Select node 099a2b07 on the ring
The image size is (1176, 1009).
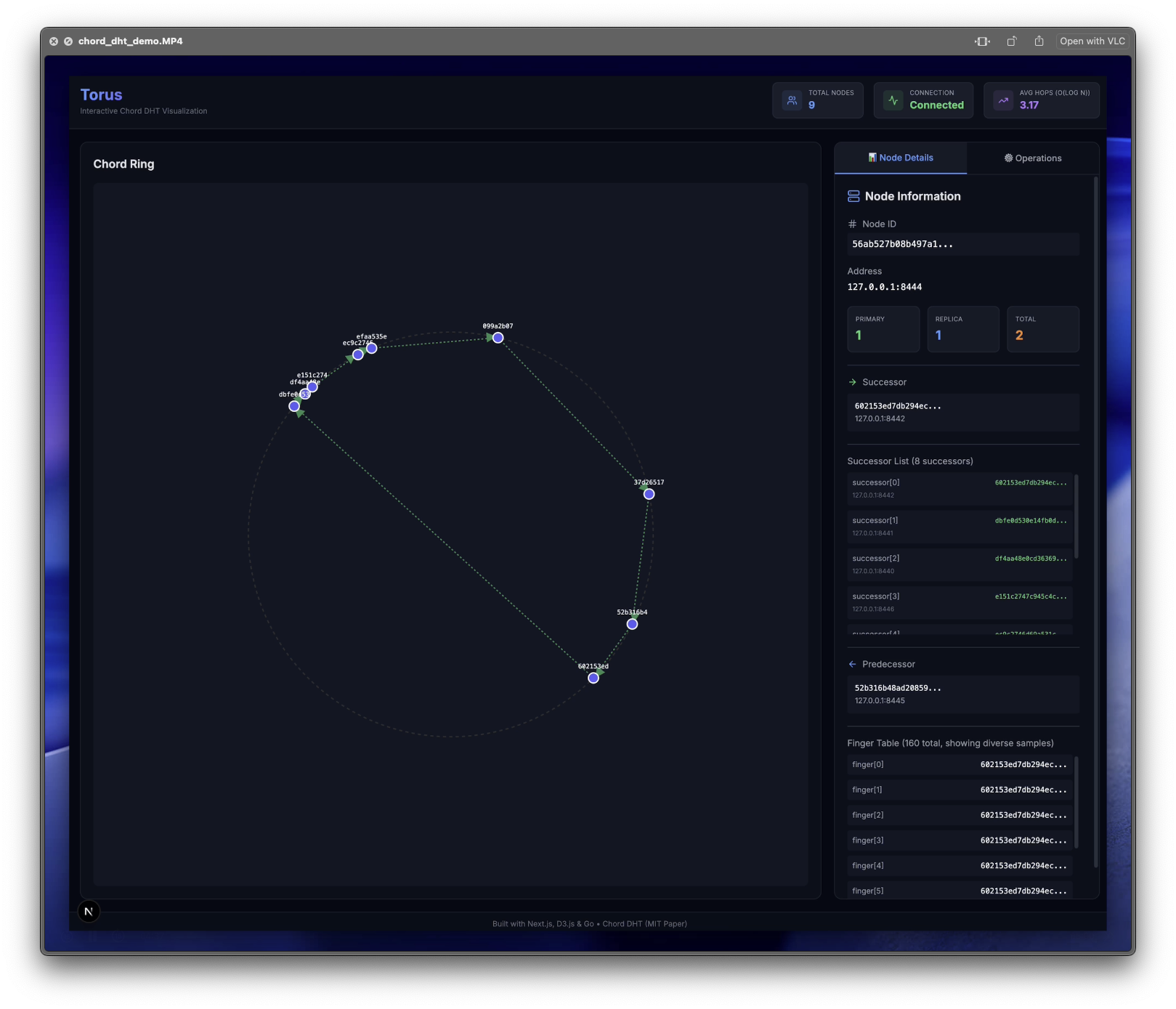point(498,338)
